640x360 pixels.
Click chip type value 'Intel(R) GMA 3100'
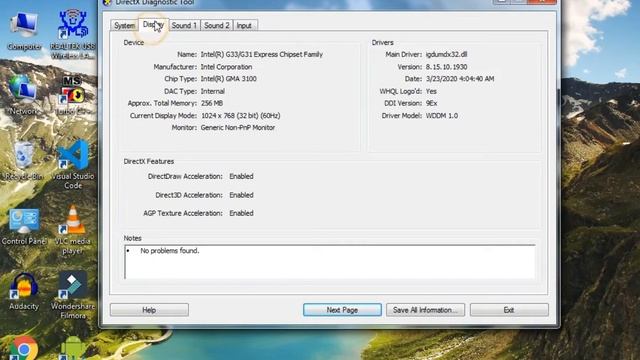pos(229,79)
